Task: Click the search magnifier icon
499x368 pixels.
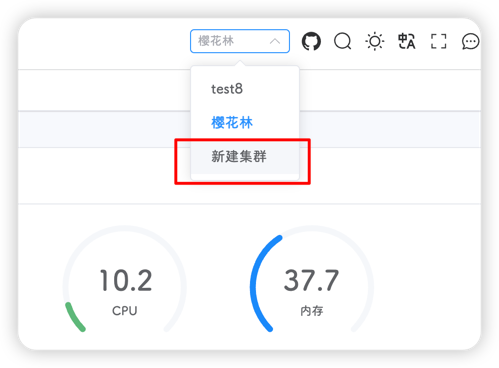Action: tap(343, 41)
